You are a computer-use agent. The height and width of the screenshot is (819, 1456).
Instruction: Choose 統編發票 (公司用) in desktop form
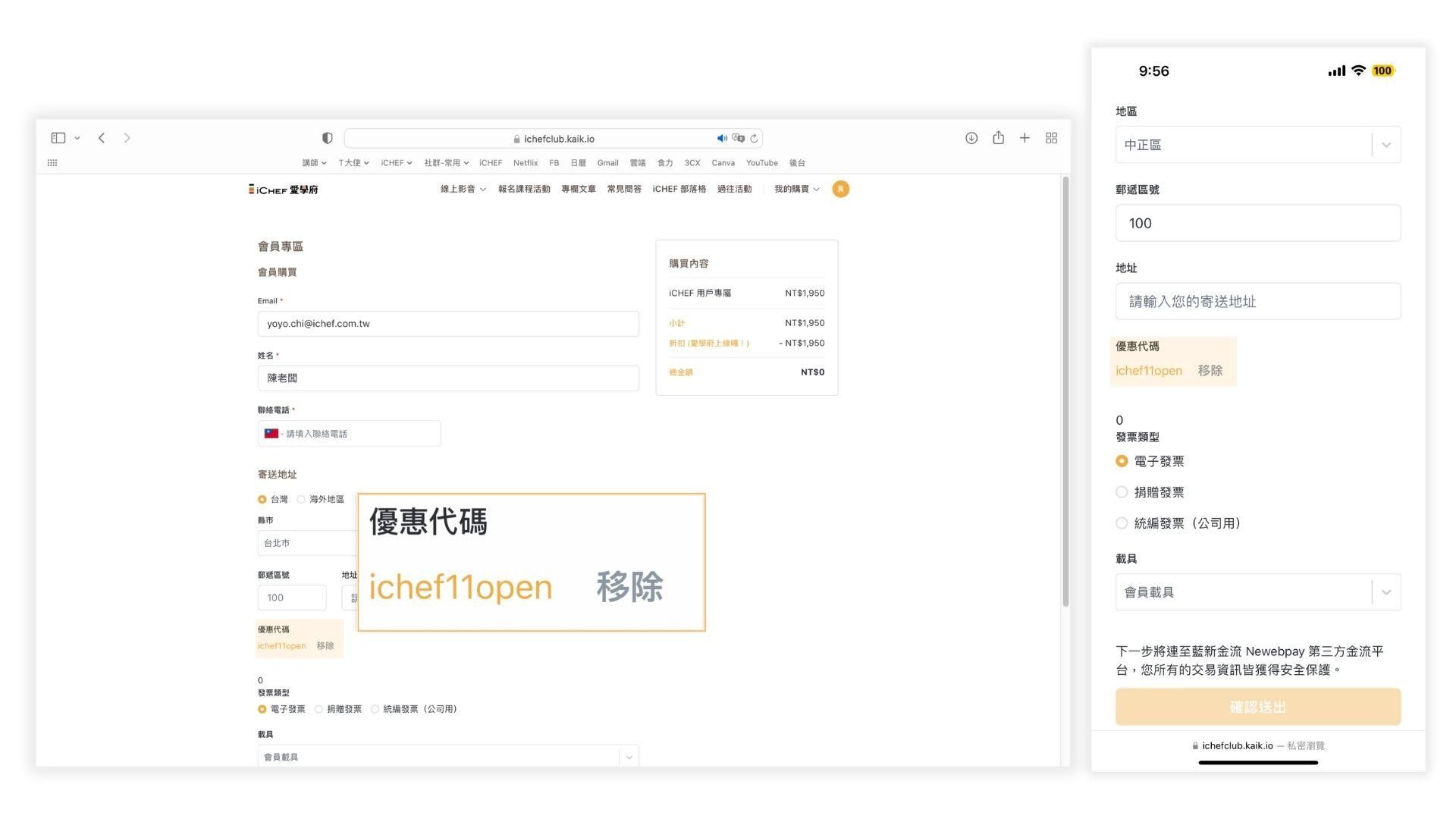375,709
